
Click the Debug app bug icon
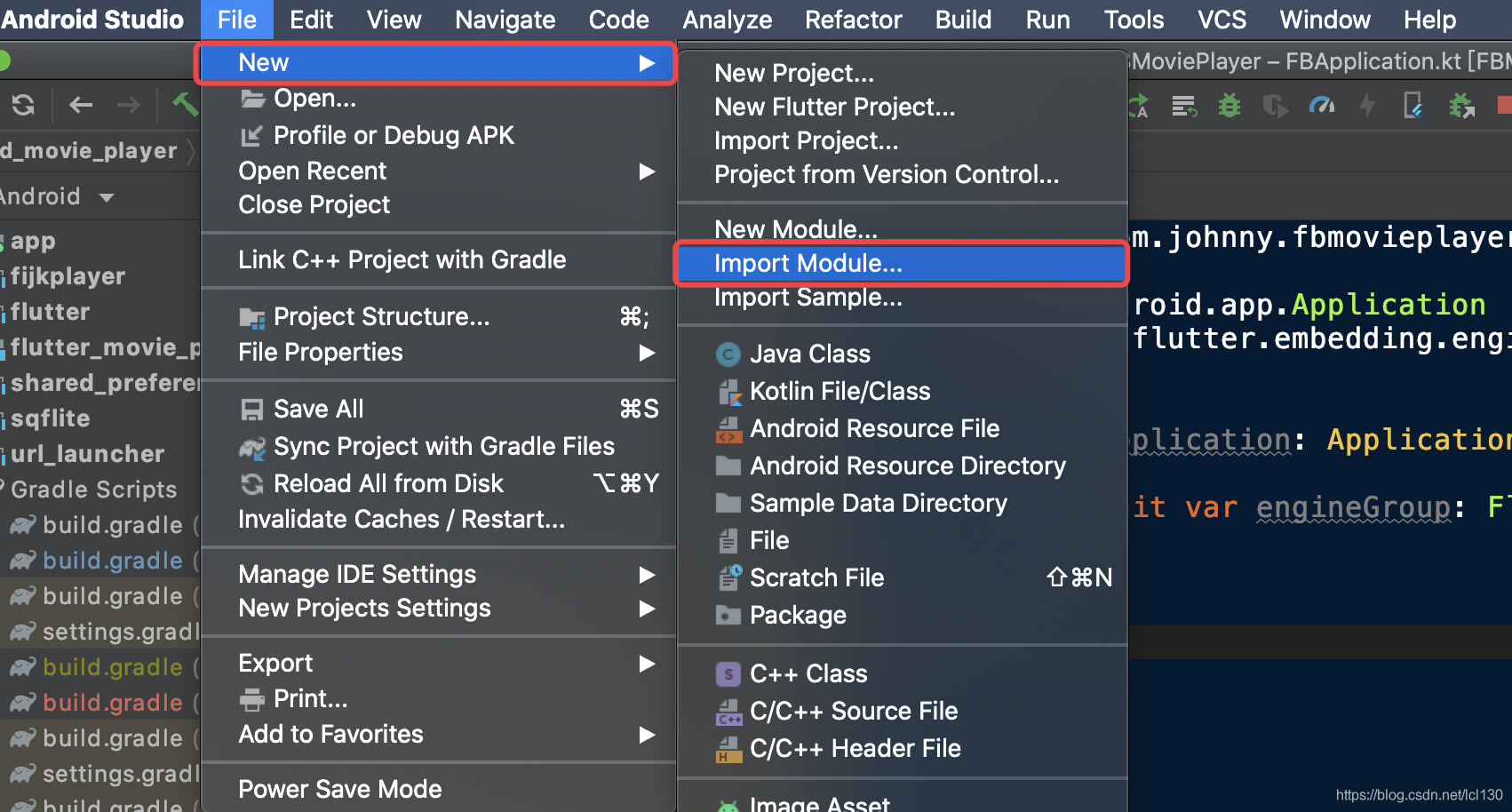click(1229, 106)
